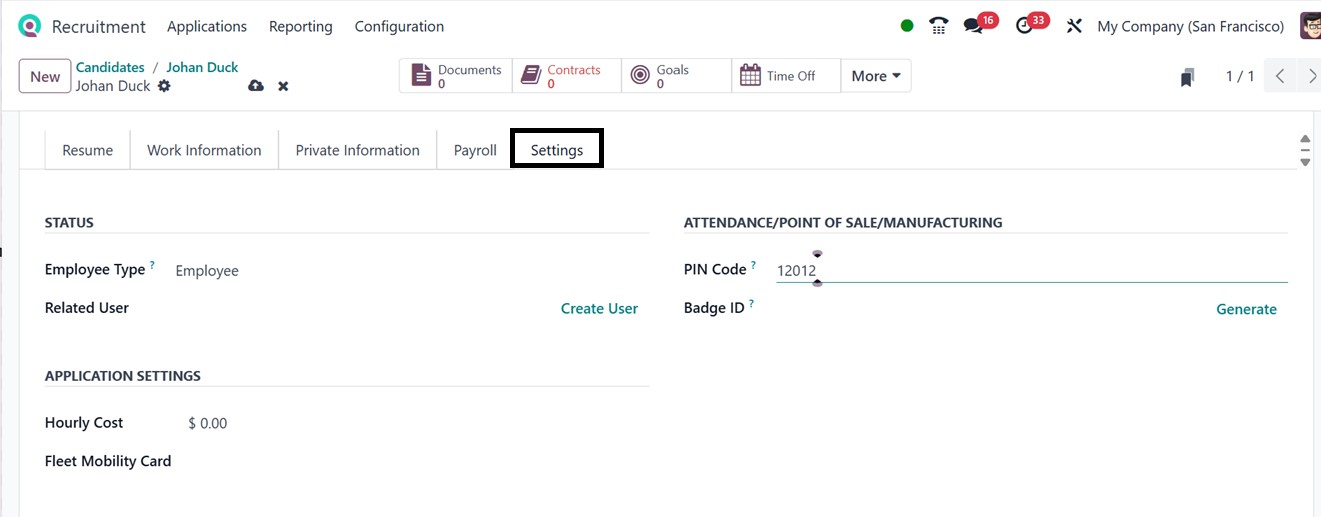Click the gear icon beside Johan Duck
This screenshot has height=517, width=1321.
point(164,86)
